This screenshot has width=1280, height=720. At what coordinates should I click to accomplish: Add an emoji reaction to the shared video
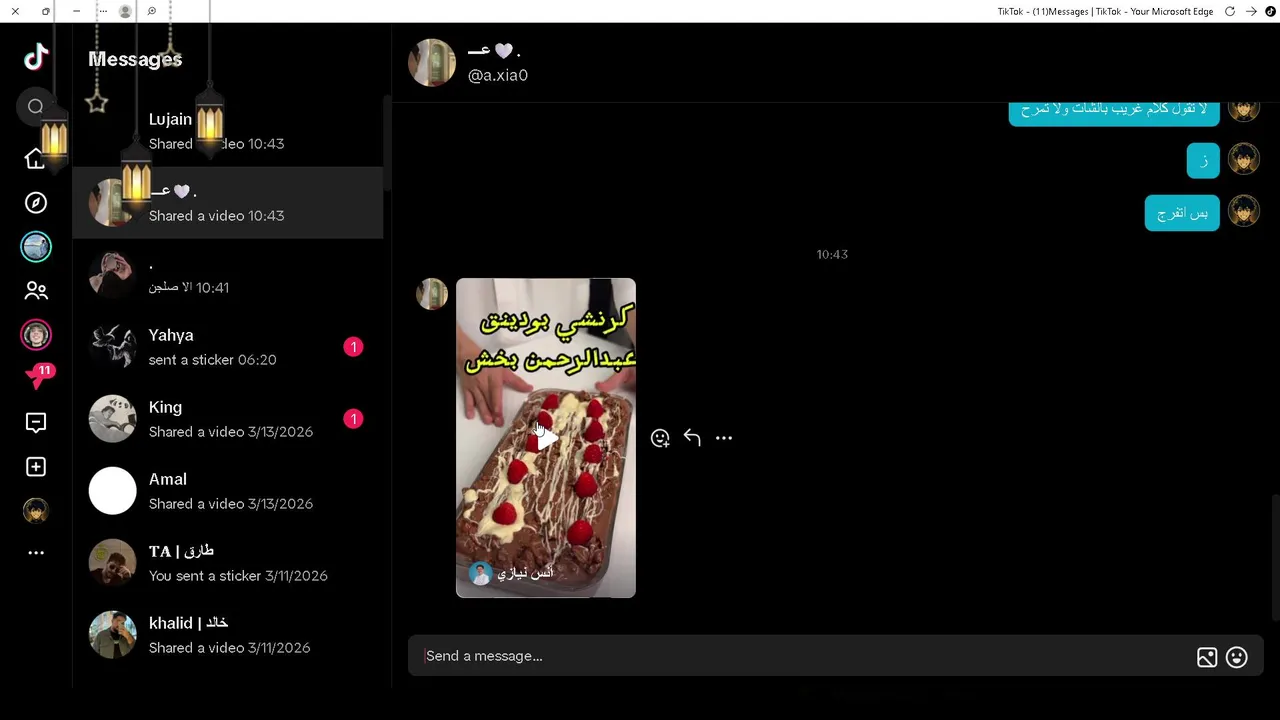pyautogui.click(x=660, y=438)
